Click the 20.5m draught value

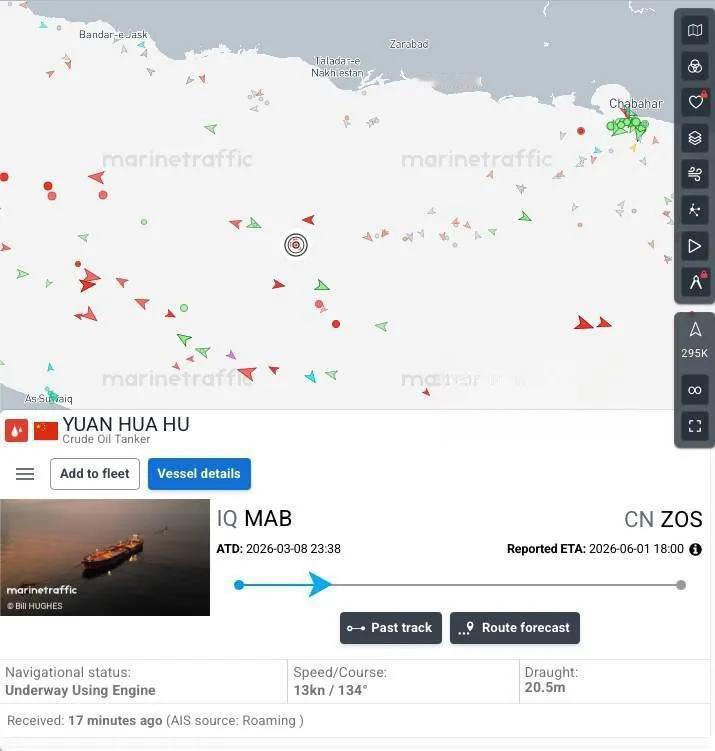(545, 687)
